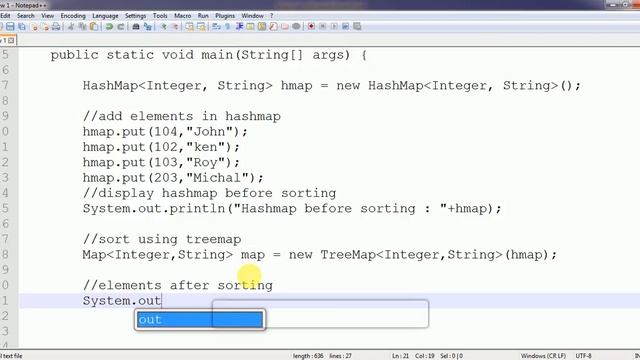Click the Zoom Out toolbar icon

175,27
